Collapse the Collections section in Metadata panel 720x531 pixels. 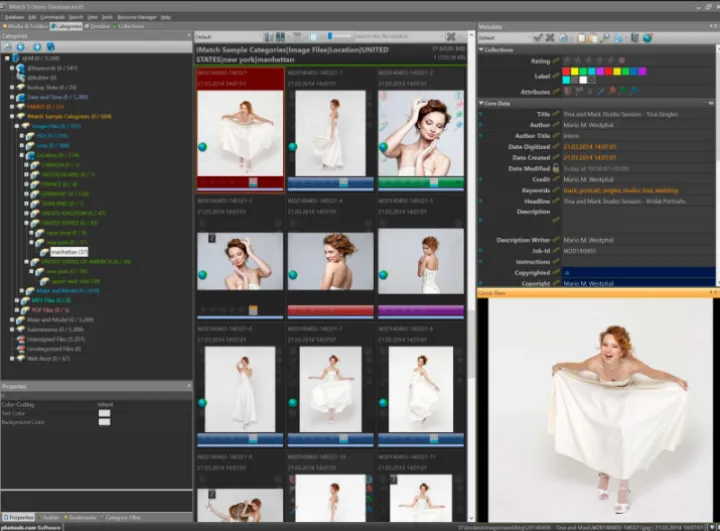[481, 49]
